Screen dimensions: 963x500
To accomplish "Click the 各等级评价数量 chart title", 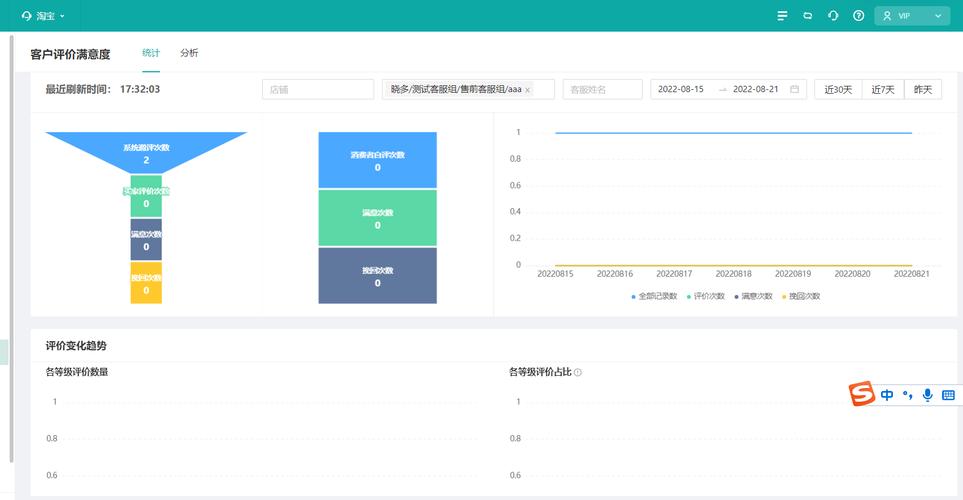I will [x=77, y=372].
